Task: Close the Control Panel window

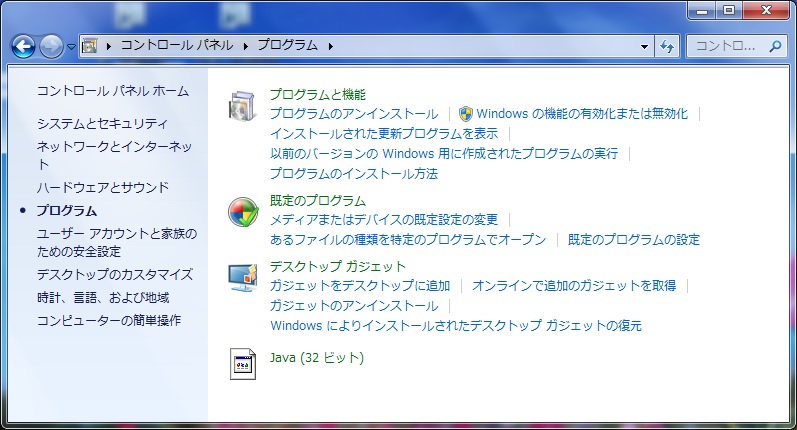Action: click(x=767, y=10)
